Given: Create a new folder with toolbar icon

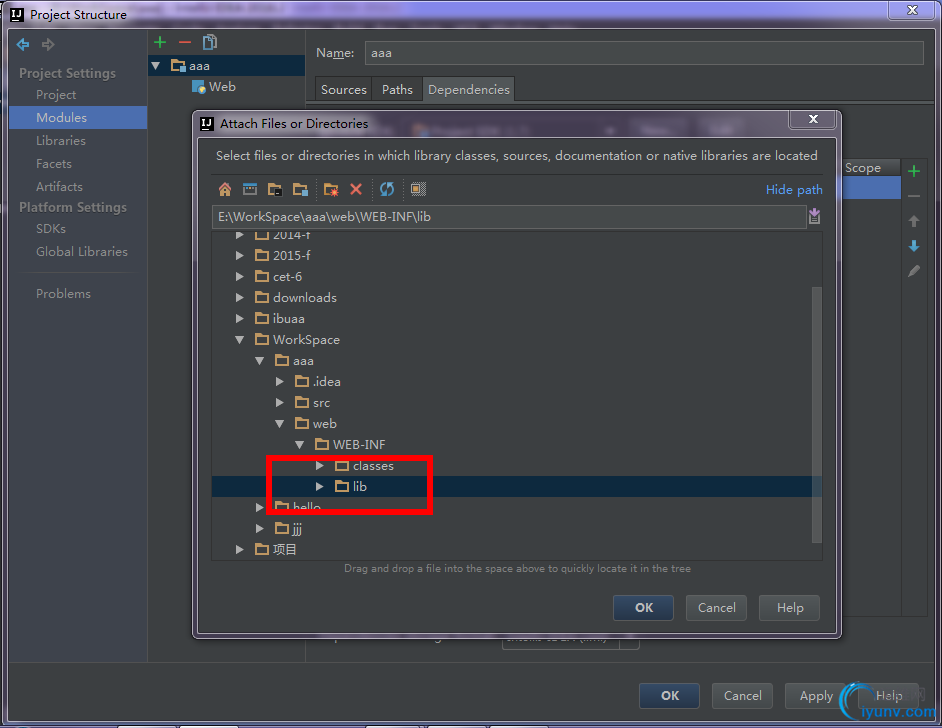Looking at the screenshot, I should point(330,190).
